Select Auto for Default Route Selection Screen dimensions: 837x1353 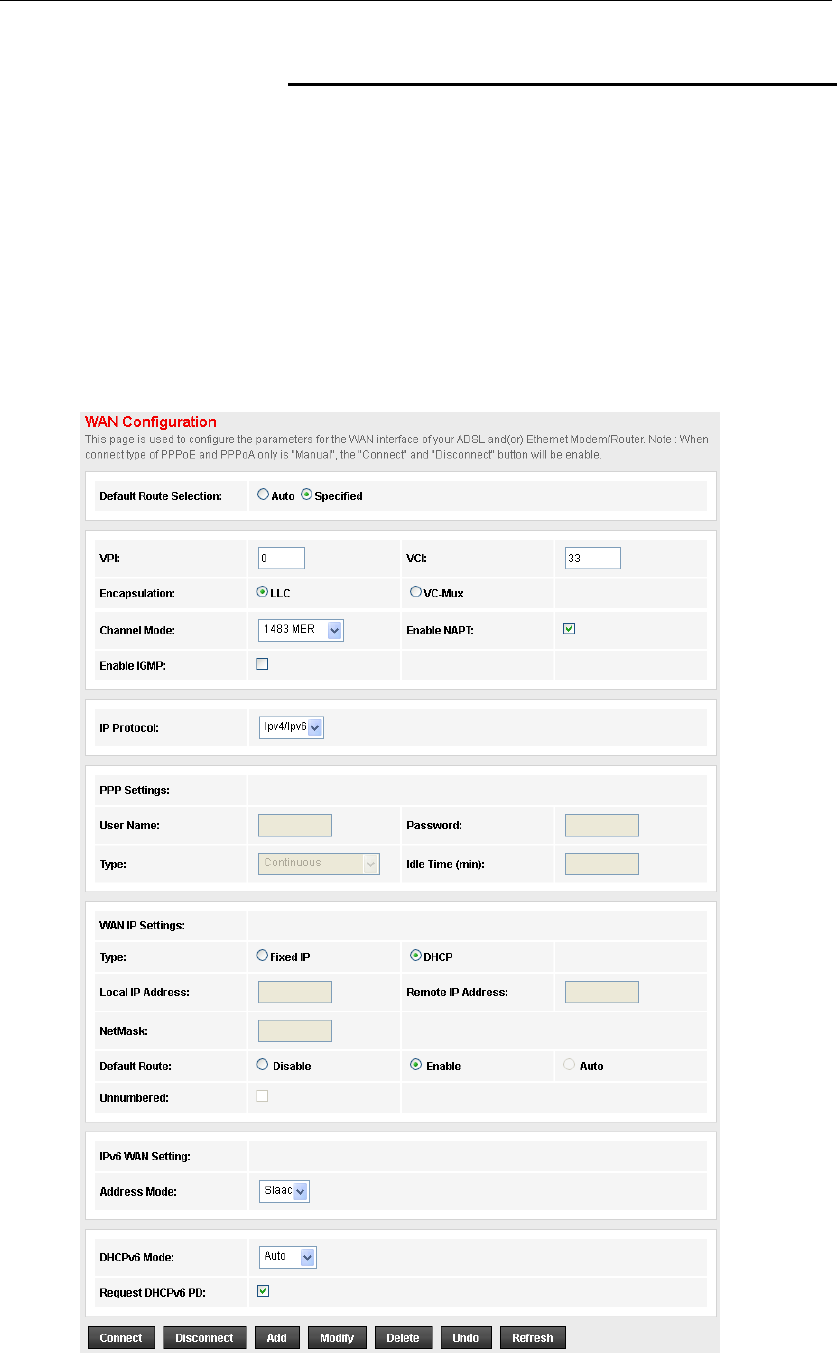tap(263, 495)
